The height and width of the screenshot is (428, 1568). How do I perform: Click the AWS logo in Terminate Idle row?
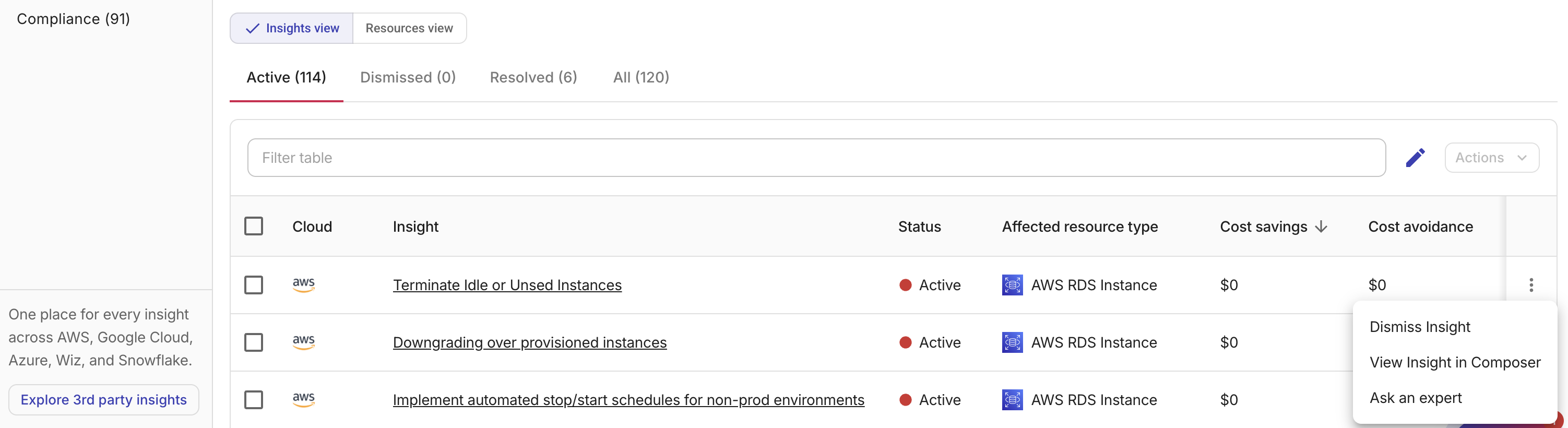coord(304,284)
